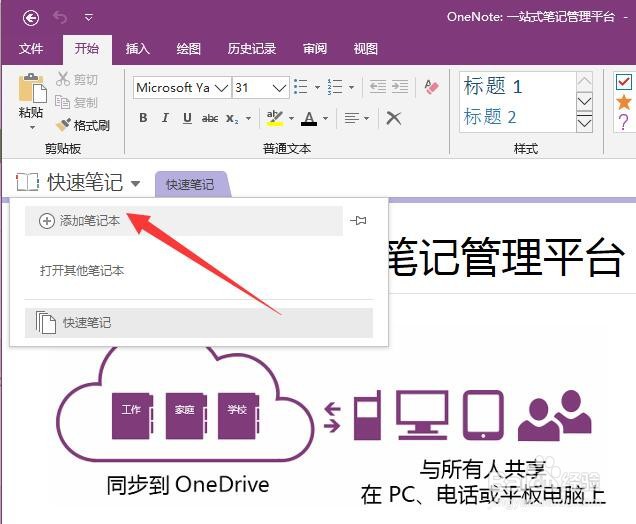The height and width of the screenshot is (524, 636).
Task: Toggle italic formatting
Action: coord(165,118)
